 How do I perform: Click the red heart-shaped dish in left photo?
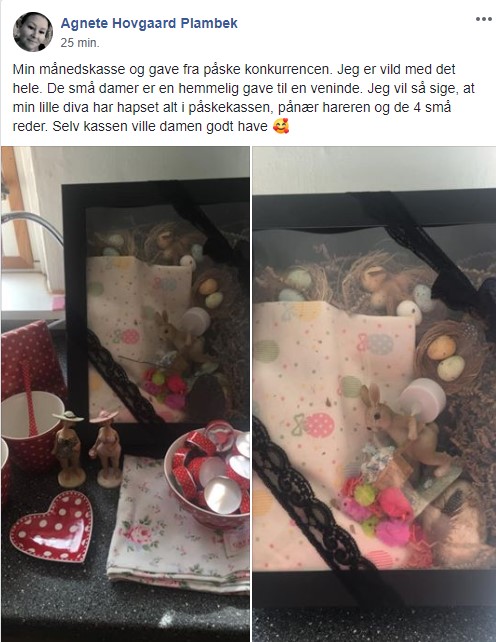52,526
